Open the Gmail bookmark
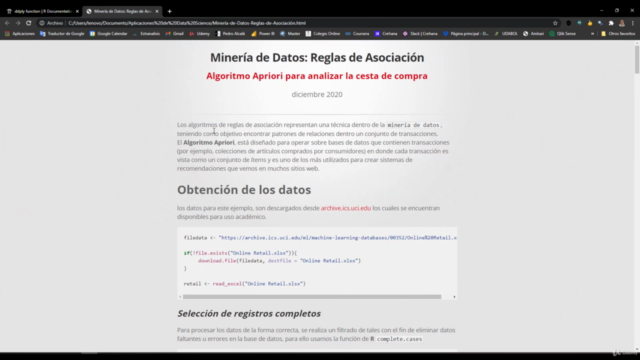The width and height of the screenshot is (640, 360). 175,34
